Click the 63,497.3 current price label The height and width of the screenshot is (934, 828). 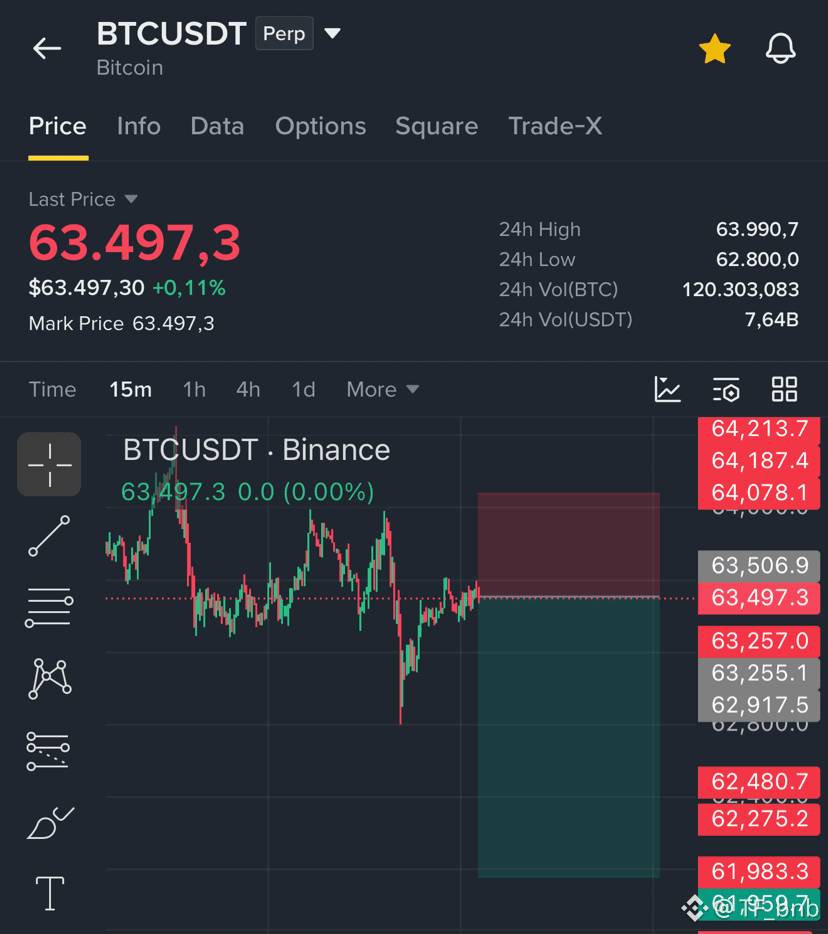click(x=759, y=597)
